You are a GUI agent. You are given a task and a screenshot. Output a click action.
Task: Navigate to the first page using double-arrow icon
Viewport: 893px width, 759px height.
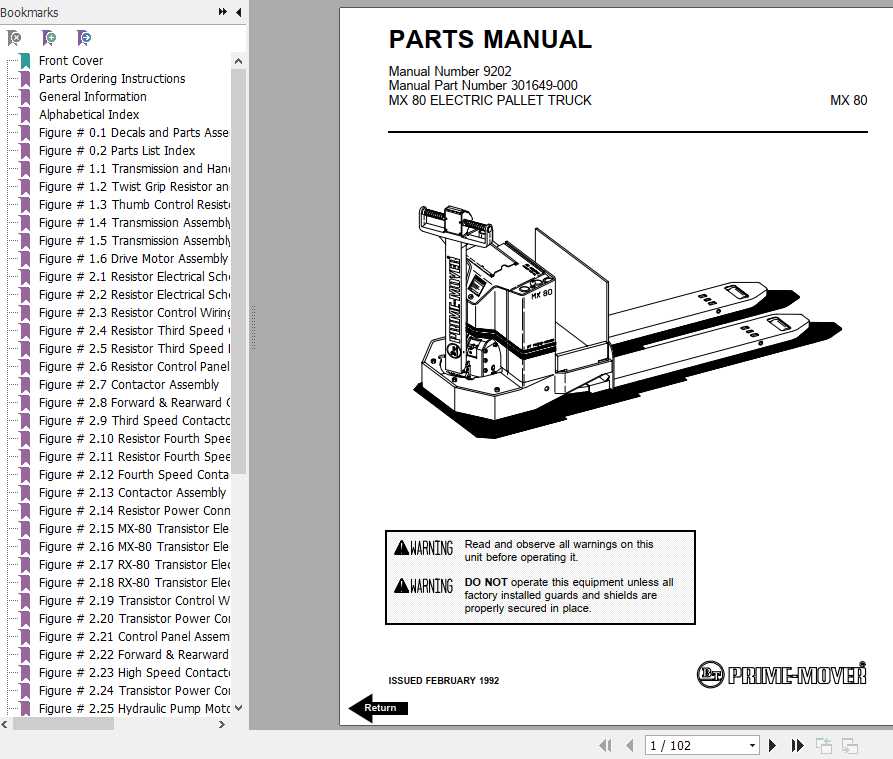pyautogui.click(x=606, y=745)
